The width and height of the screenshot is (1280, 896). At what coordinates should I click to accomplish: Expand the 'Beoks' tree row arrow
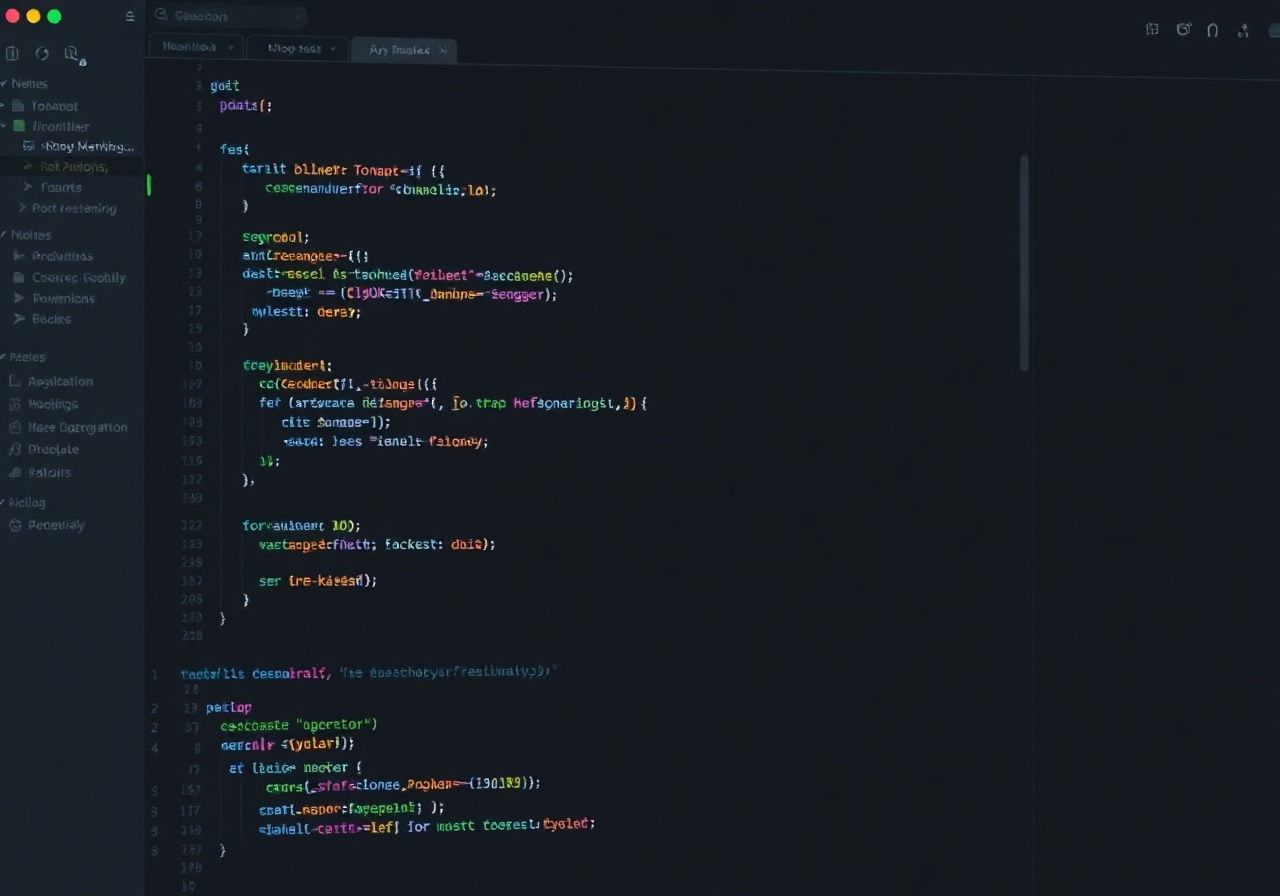point(19,319)
